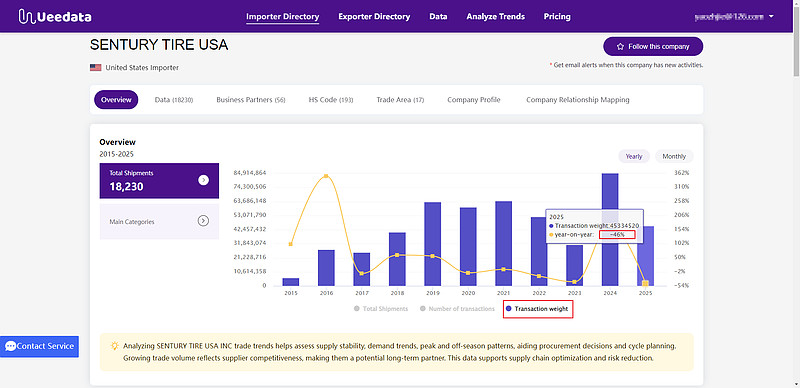The height and width of the screenshot is (388, 800).
Task: Click the lightbulb tip icon
Action: pyautogui.click(x=115, y=346)
